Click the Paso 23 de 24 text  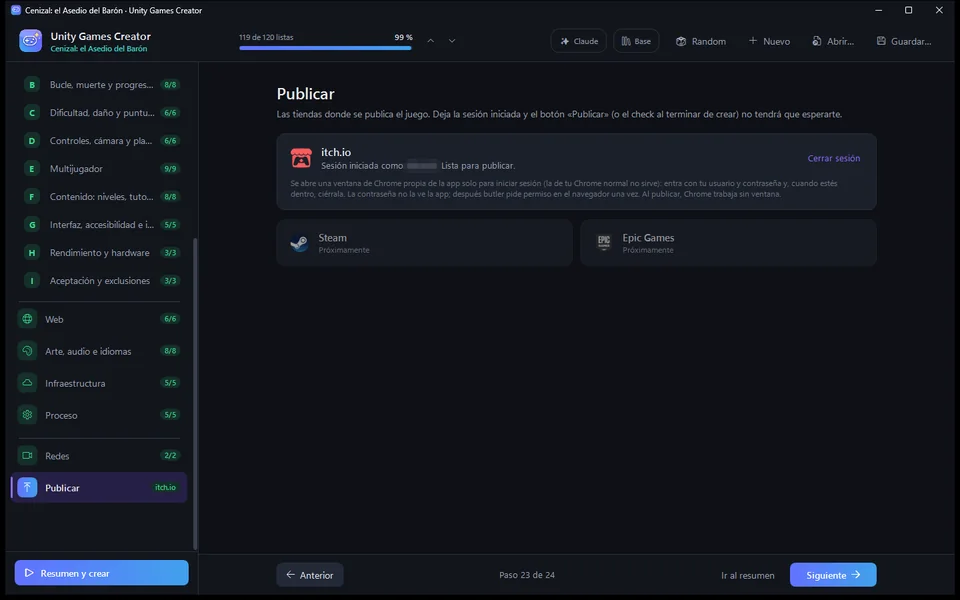coord(527,575)
